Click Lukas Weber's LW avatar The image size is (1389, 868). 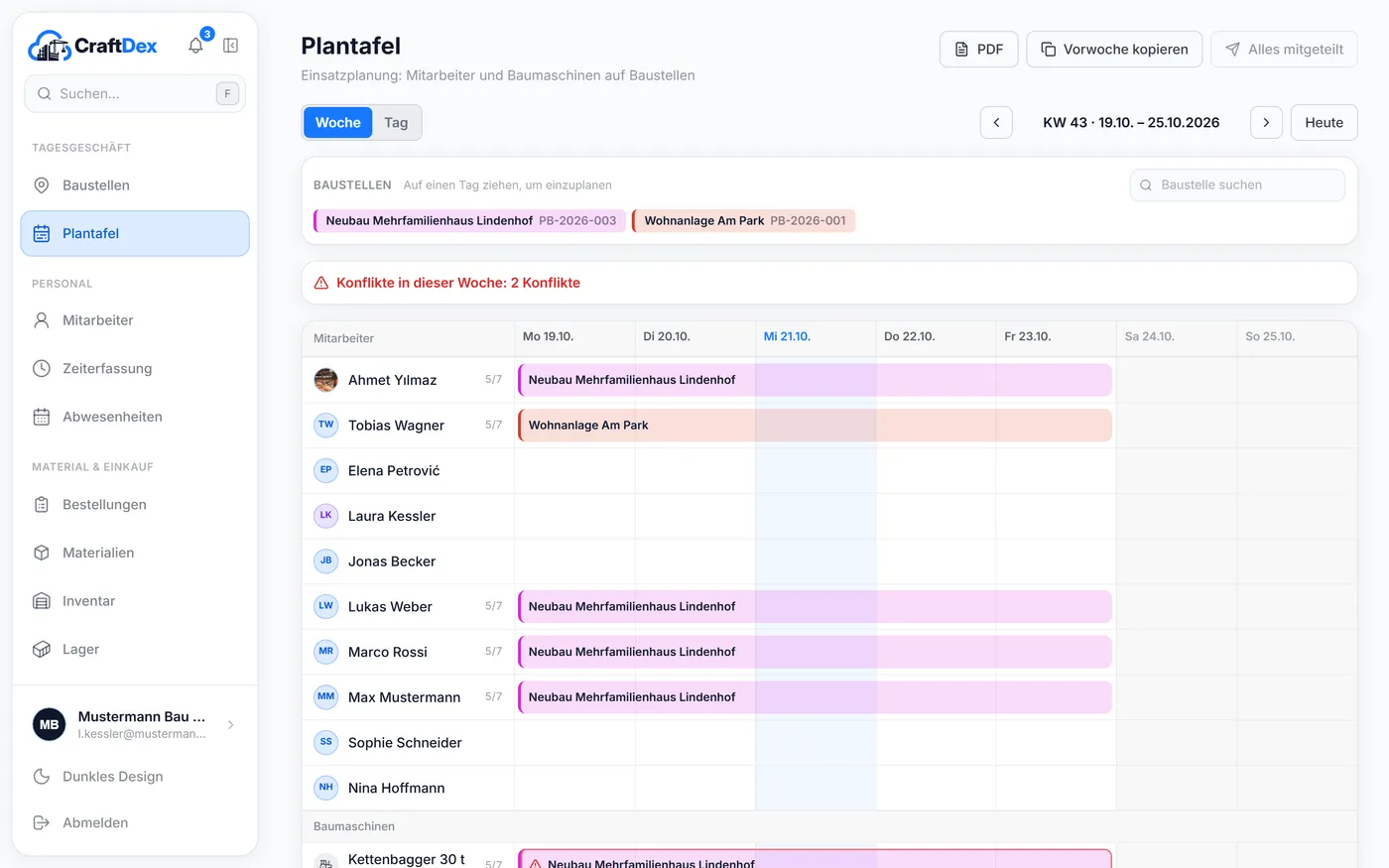325,606
